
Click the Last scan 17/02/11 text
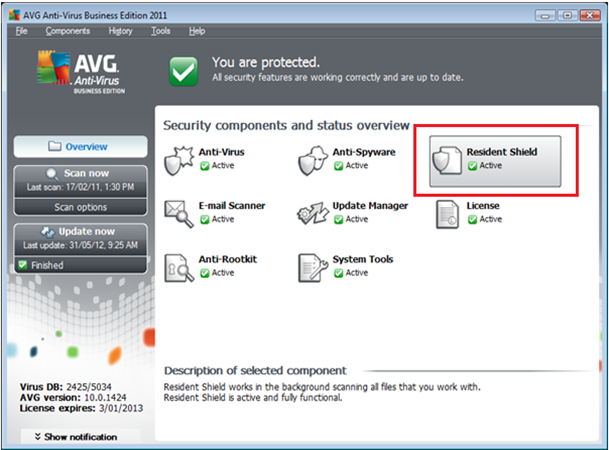tap(80, 187)
